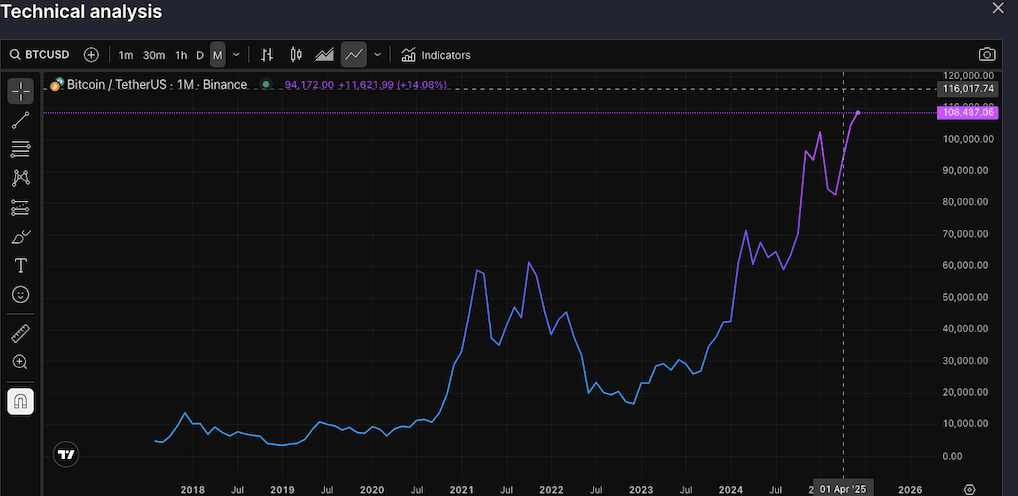Expand the chart style dropdown arrow
Image resolution: width=1018 pixels, height=496 pixels.
pos(377,55)
